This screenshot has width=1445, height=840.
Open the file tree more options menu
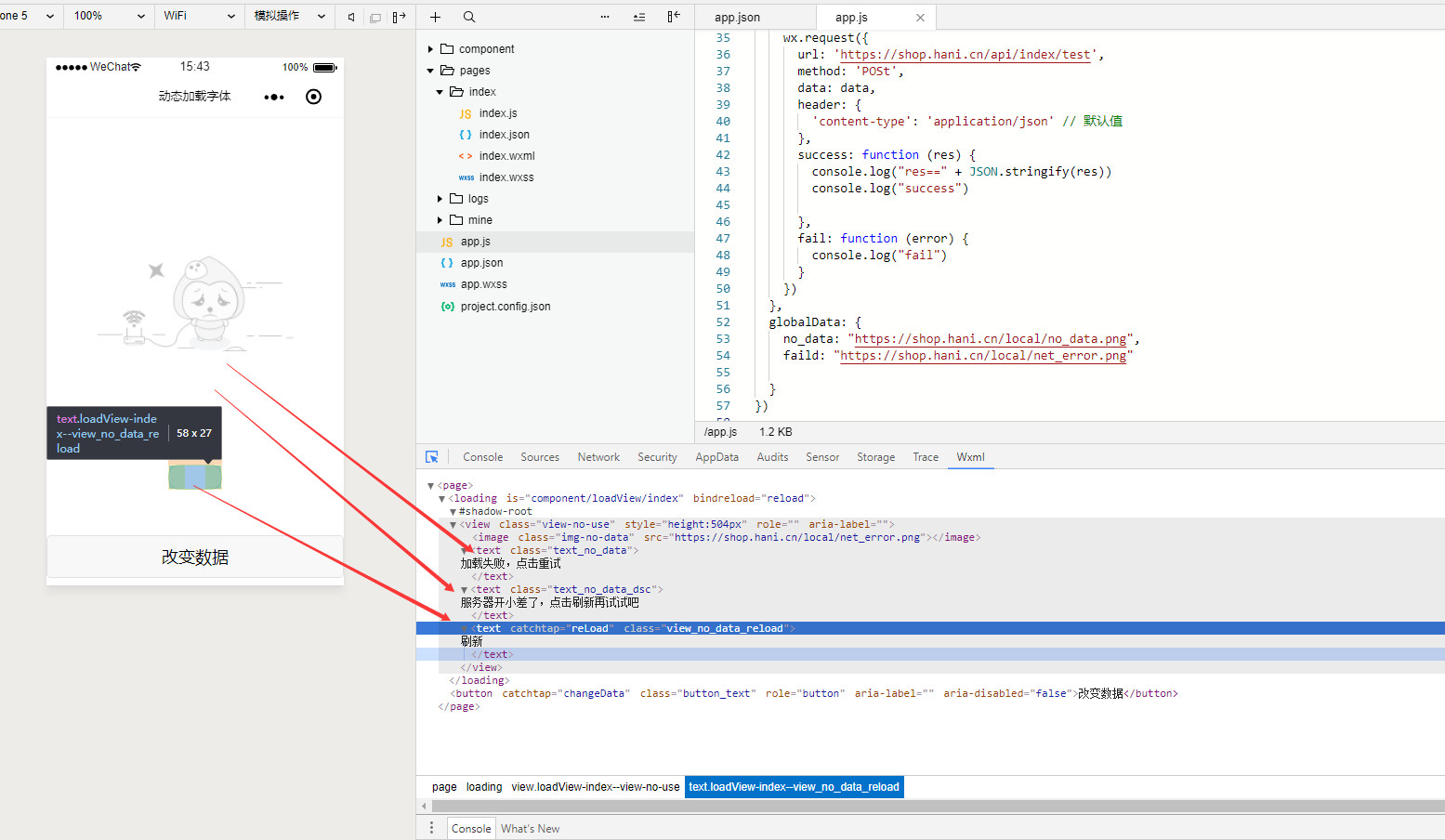(x=605, y=17)
